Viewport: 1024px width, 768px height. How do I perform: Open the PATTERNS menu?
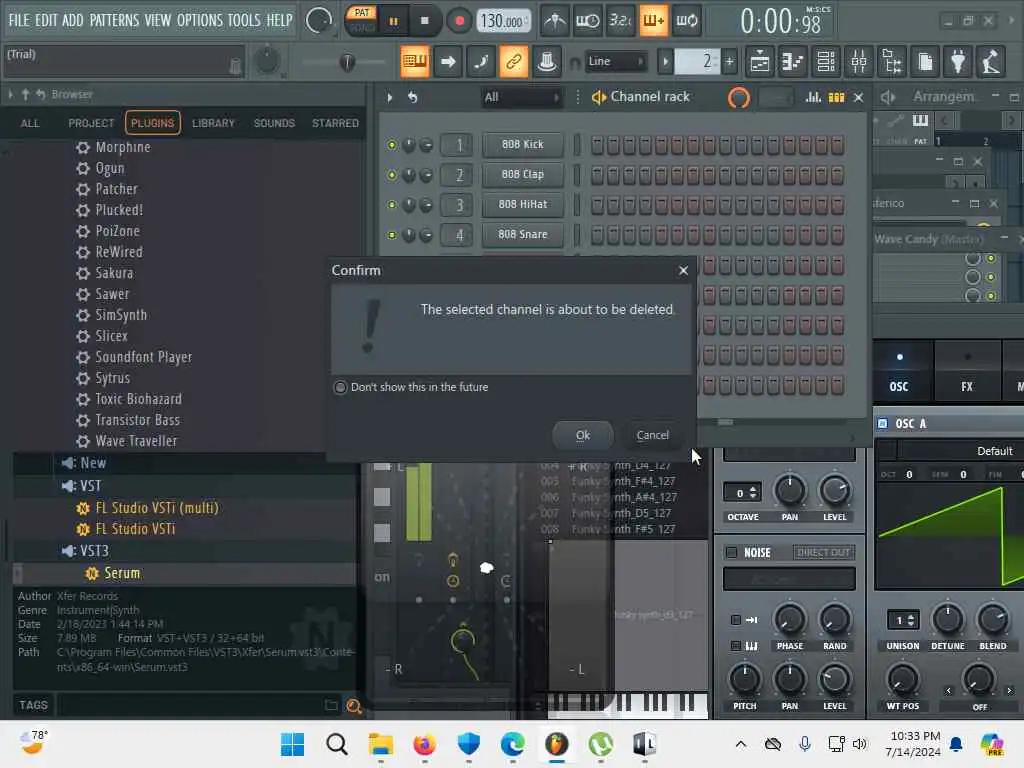[x=114, y=20]
